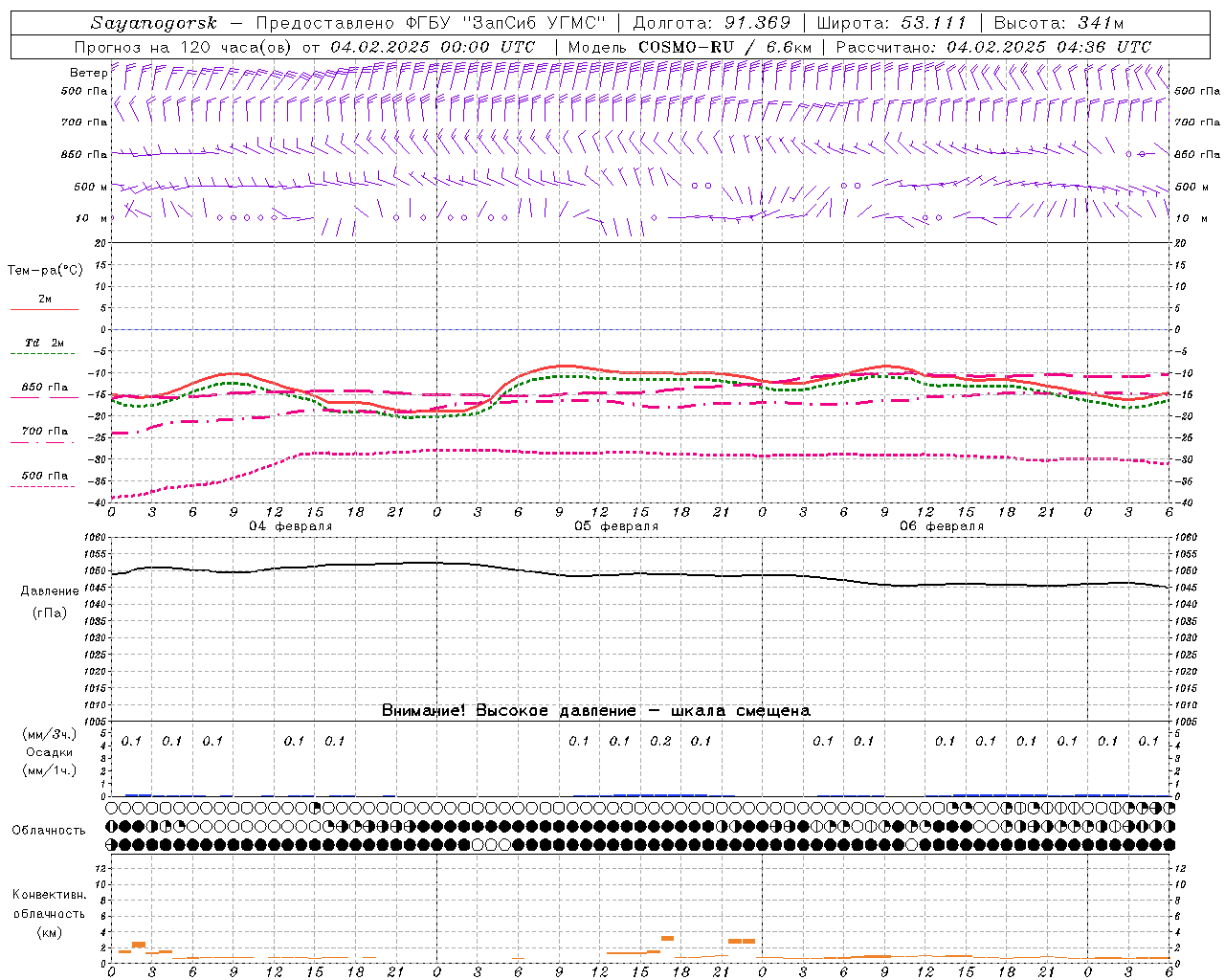
Task: Click the Ветер wind panel label
Action: 88,73
